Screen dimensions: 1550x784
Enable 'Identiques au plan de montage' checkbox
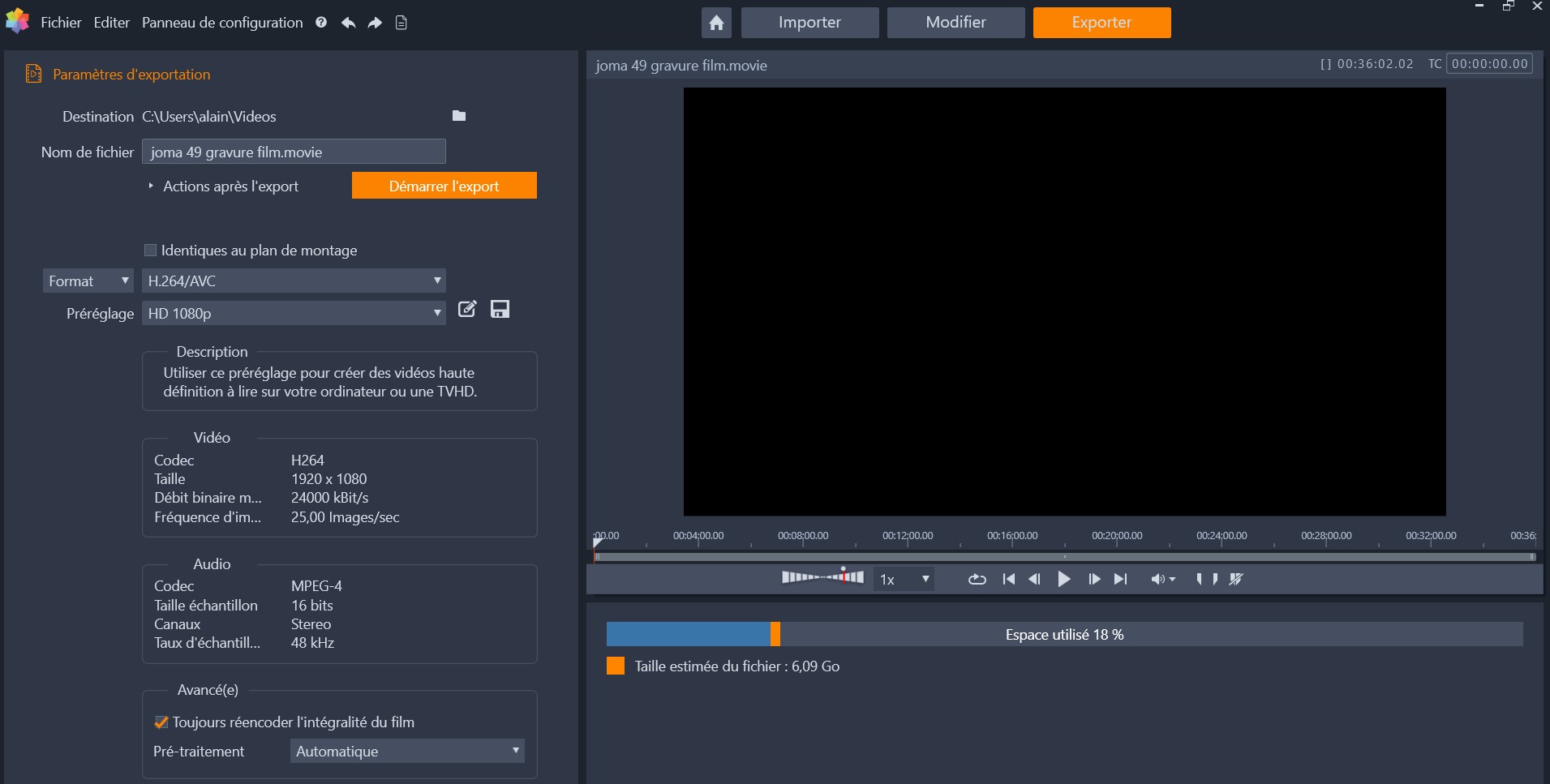[150, 251]
